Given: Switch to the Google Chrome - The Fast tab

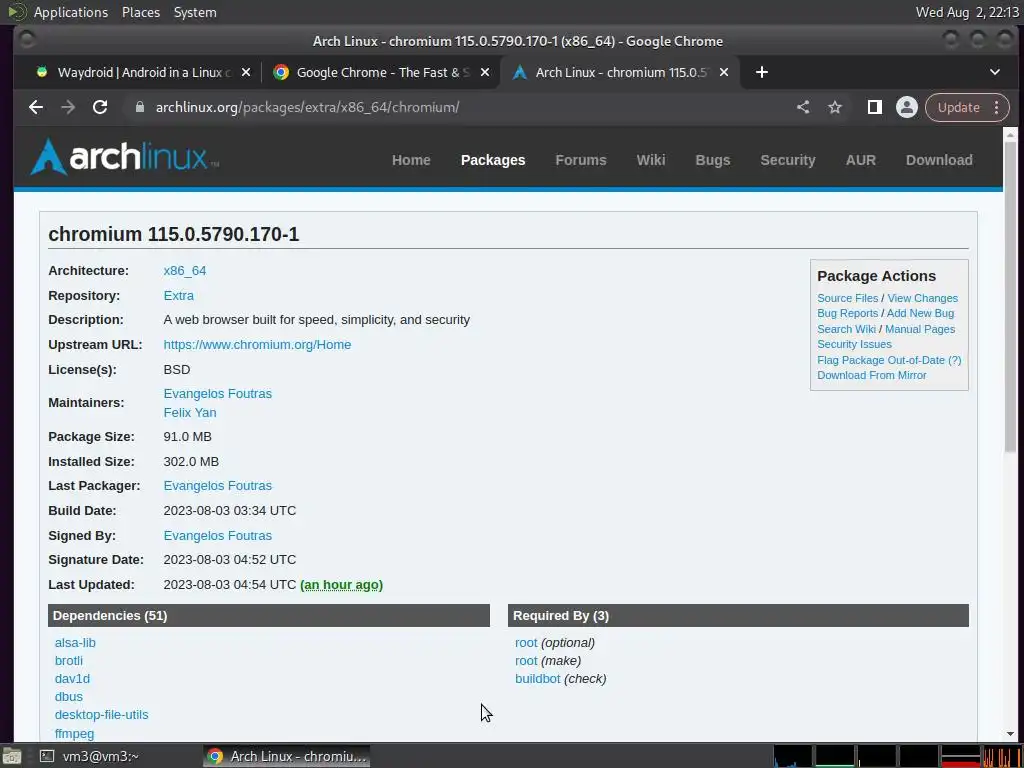Looking at the screenshot, I should click(381, 72).
